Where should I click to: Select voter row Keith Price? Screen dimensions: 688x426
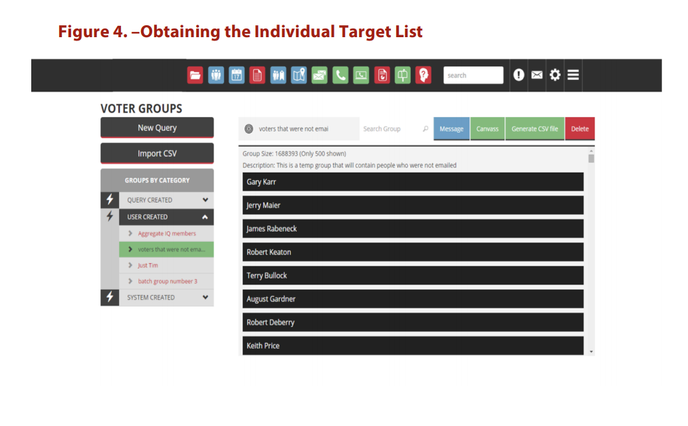point(413,346)
